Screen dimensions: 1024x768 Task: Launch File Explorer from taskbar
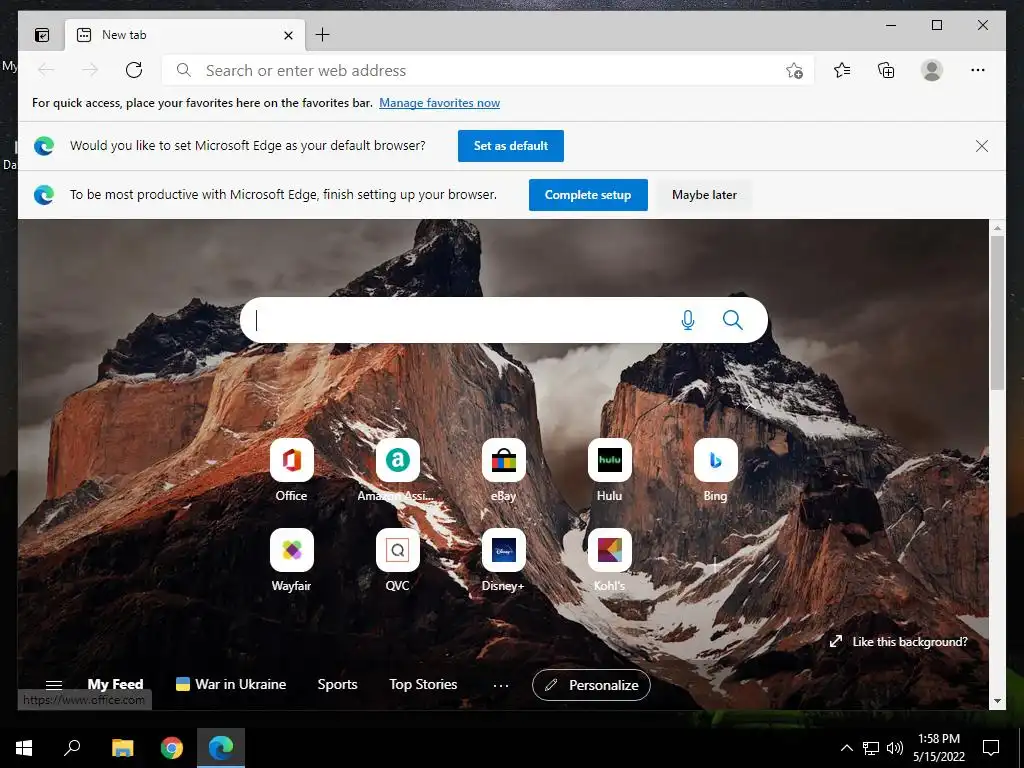122,748
